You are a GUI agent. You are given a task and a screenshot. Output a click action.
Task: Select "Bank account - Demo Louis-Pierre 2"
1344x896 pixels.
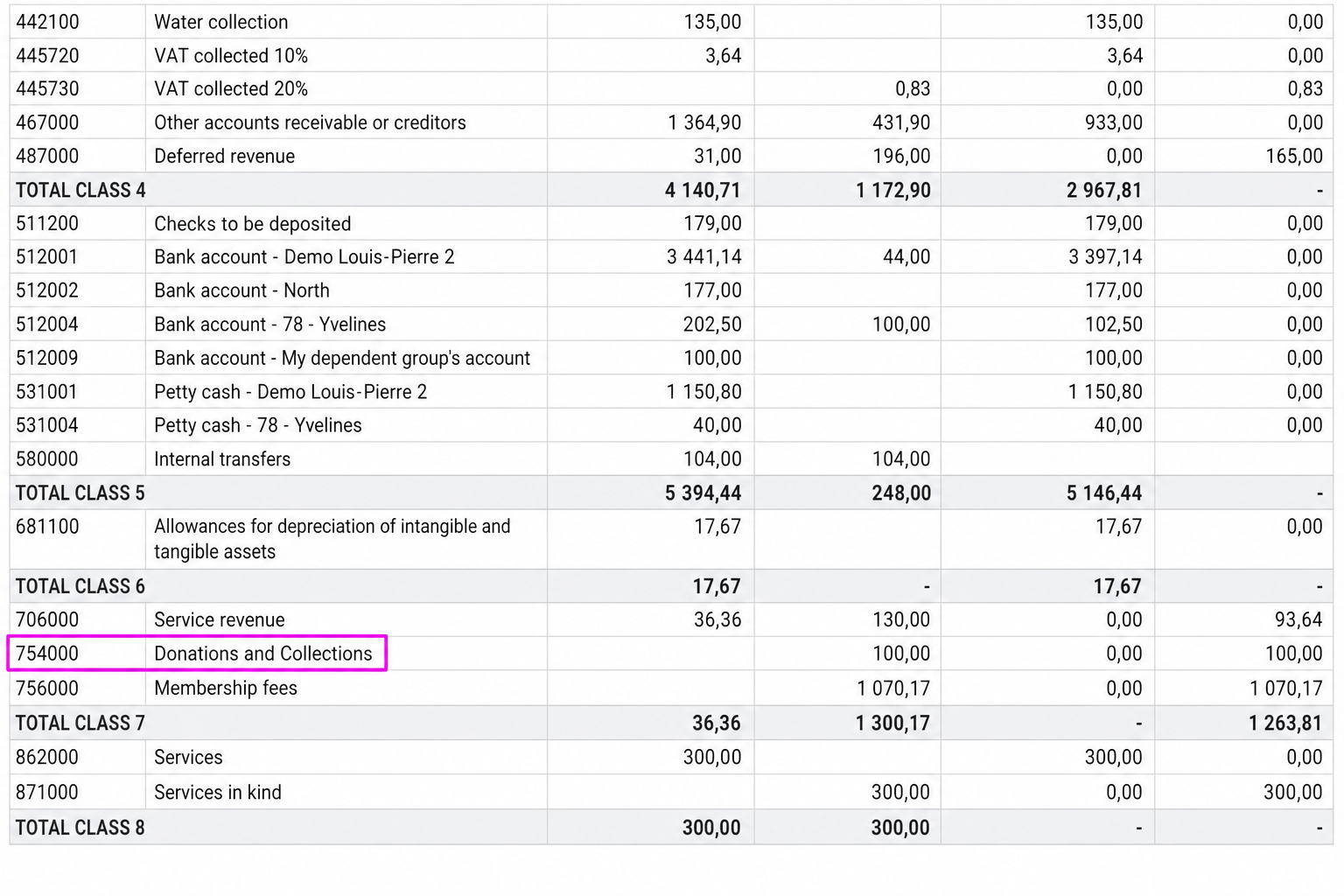coord(304,257)
